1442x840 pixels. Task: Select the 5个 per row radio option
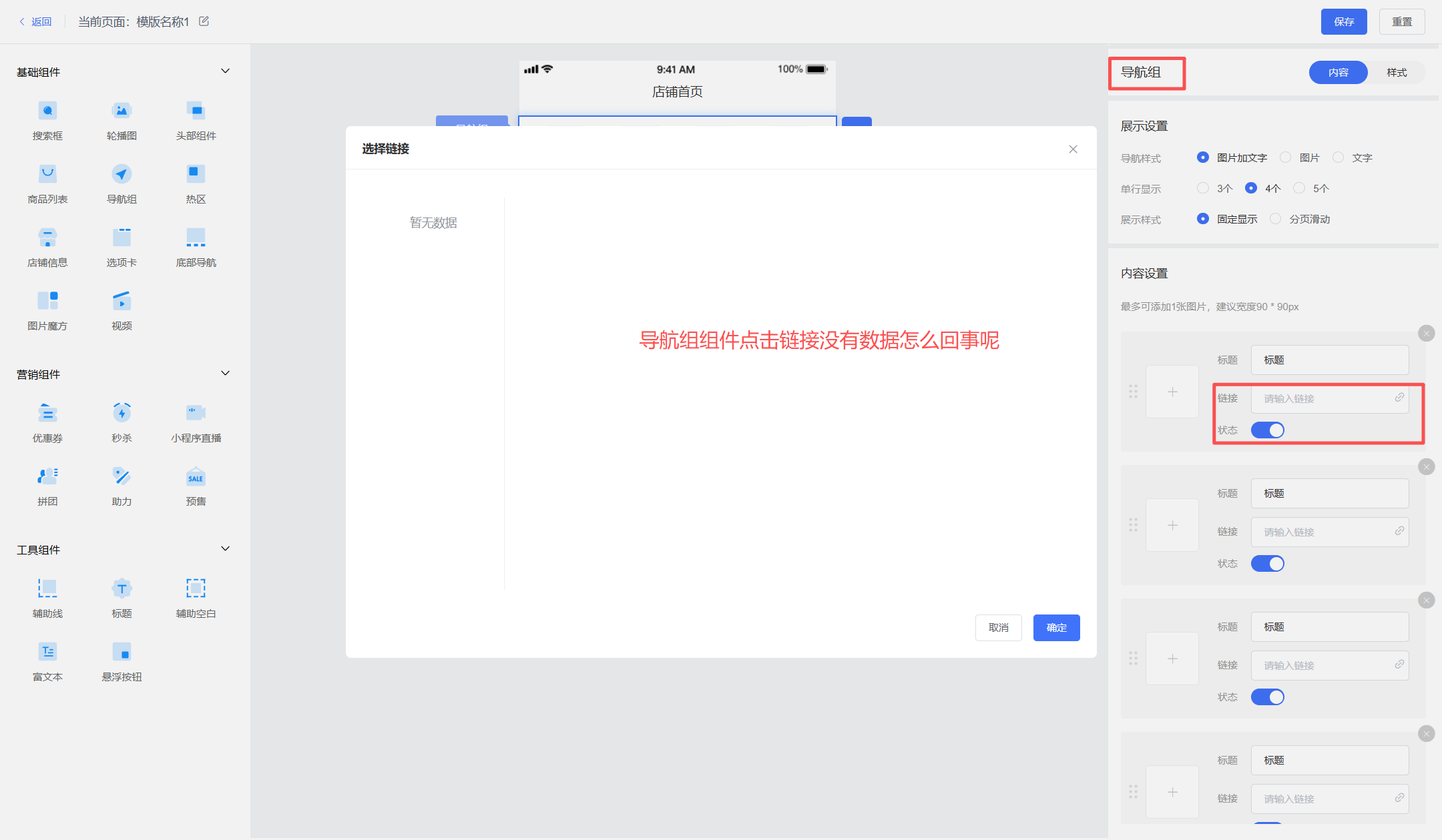pos(1299,188)
